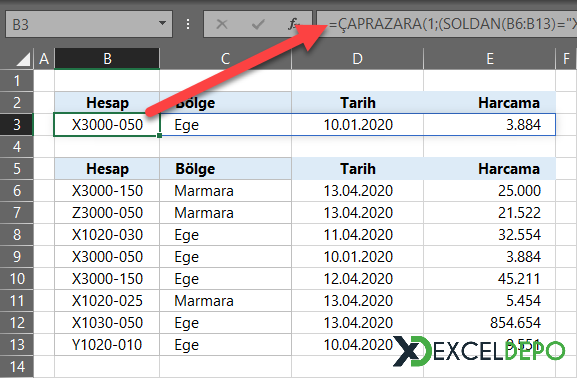Click the Harcama header in row 5
Screen dimensions: 577x378
tap(489, 169)
